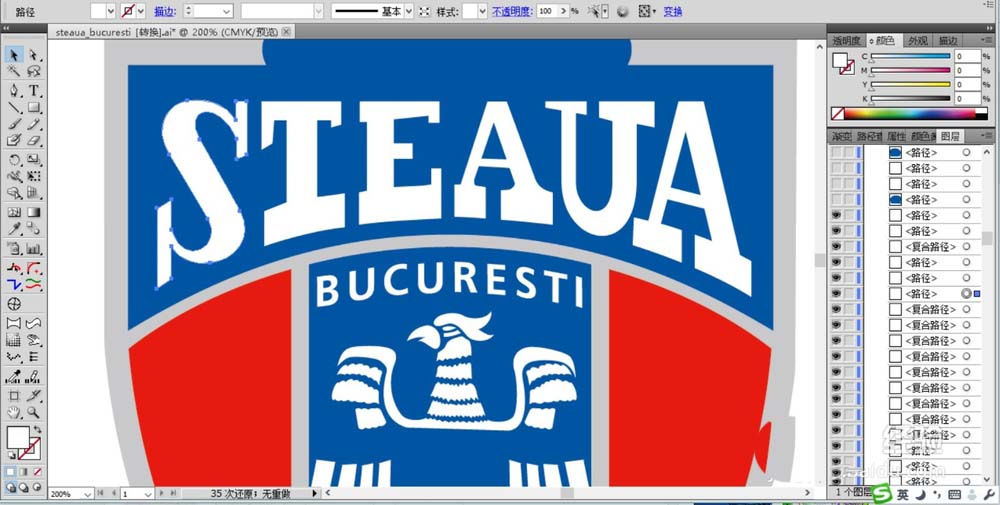The height and width of the screenshot is (505, 1000).
Task: Activate the Type tool
Action: [34, 91]
